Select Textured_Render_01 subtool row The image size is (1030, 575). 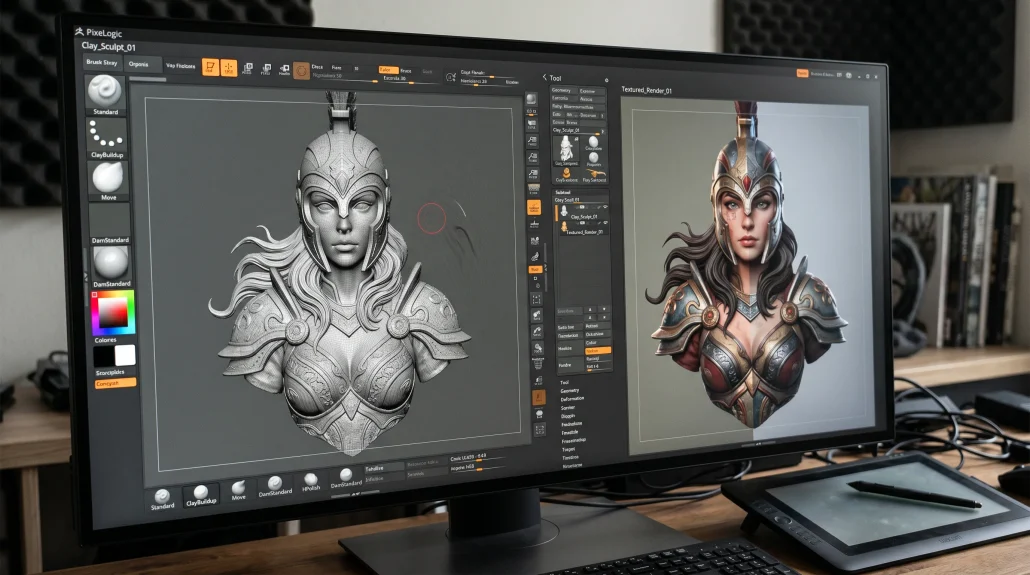point(582,228)
